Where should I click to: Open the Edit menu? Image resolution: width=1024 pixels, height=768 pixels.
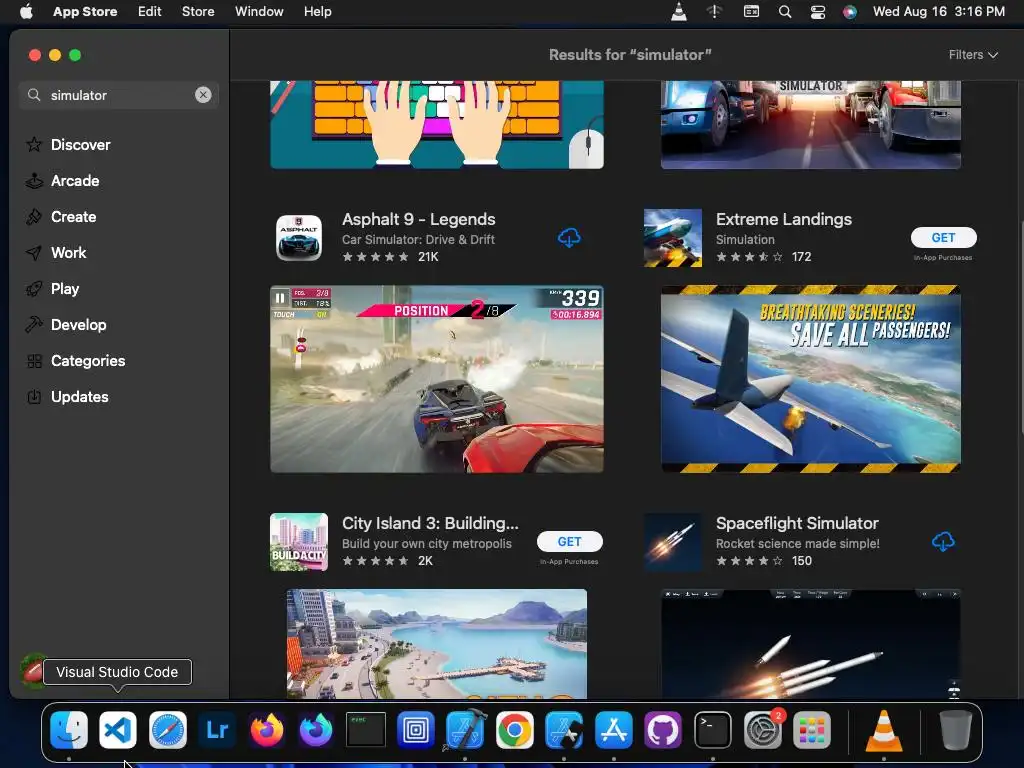tap(150, 12)
